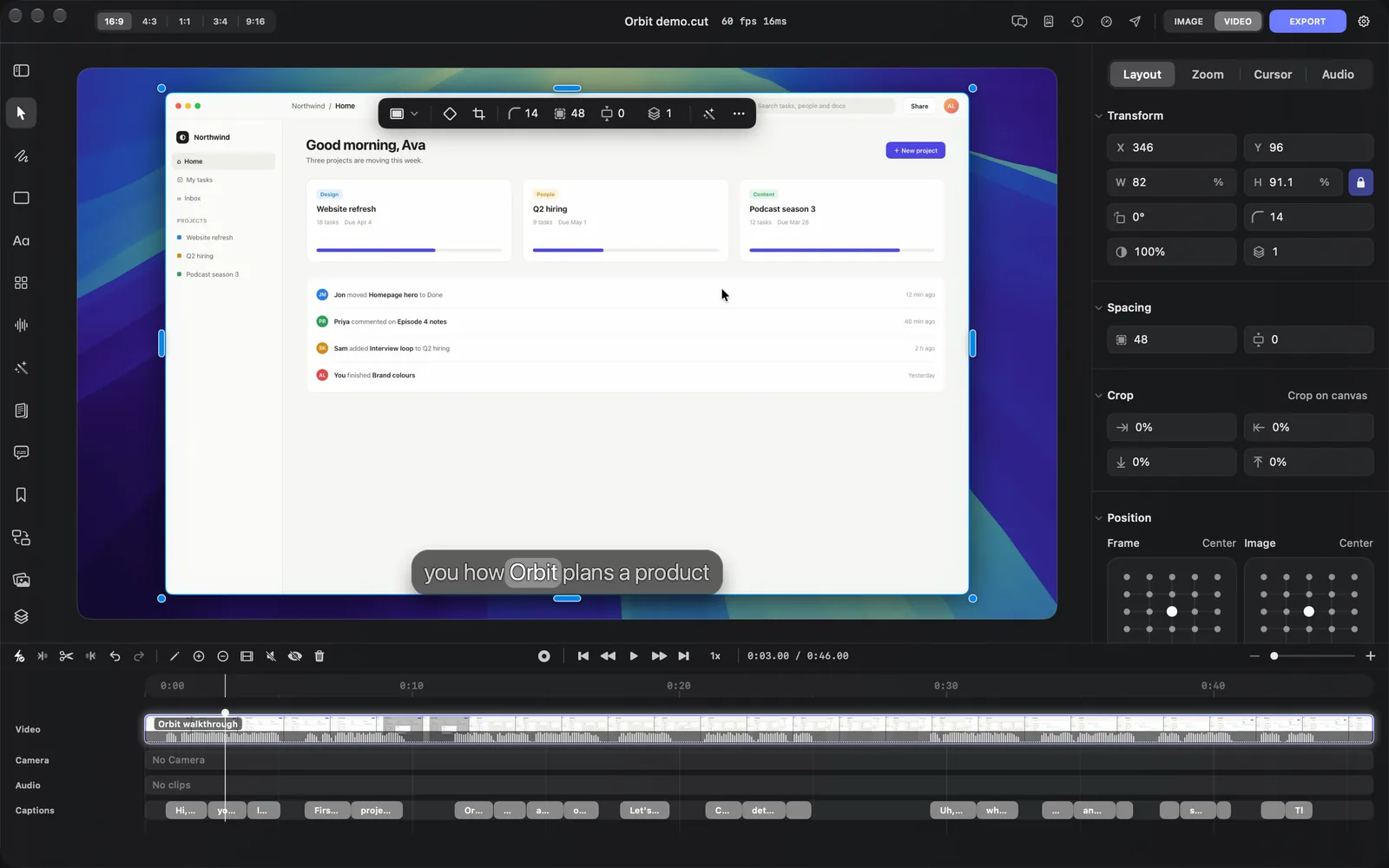The image size is (1389, 868).
Task: Click the timeline zoom slider handle
Action: point(1274,656)
